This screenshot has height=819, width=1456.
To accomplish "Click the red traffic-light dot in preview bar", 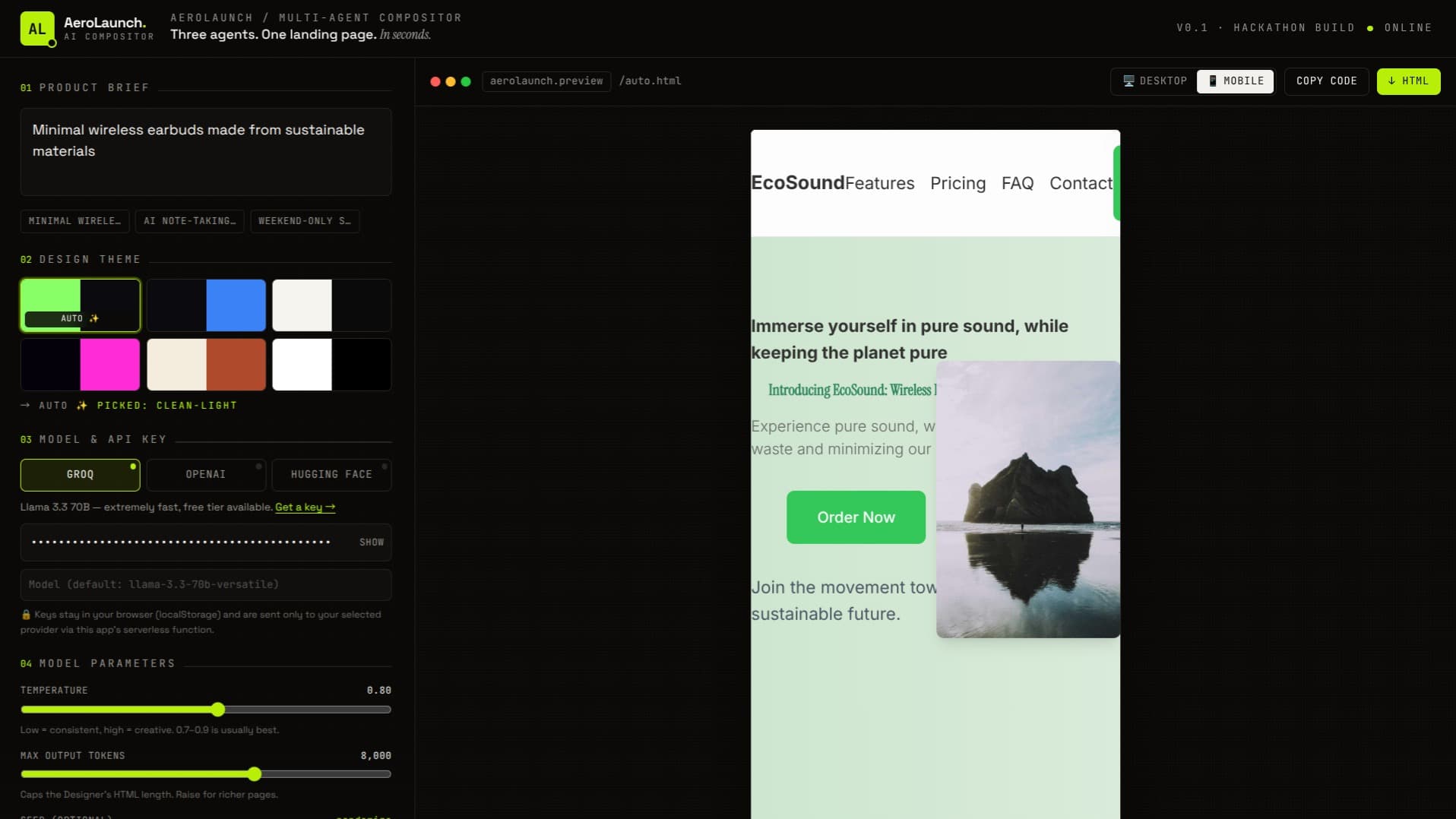I will 435,81.
